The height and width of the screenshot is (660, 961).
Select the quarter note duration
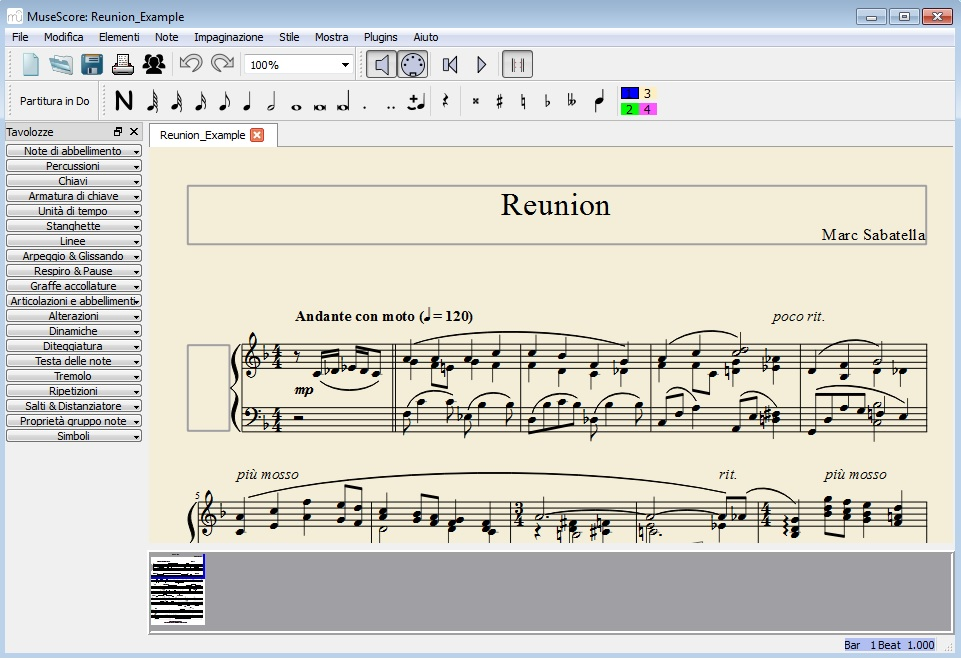[248, 101]
